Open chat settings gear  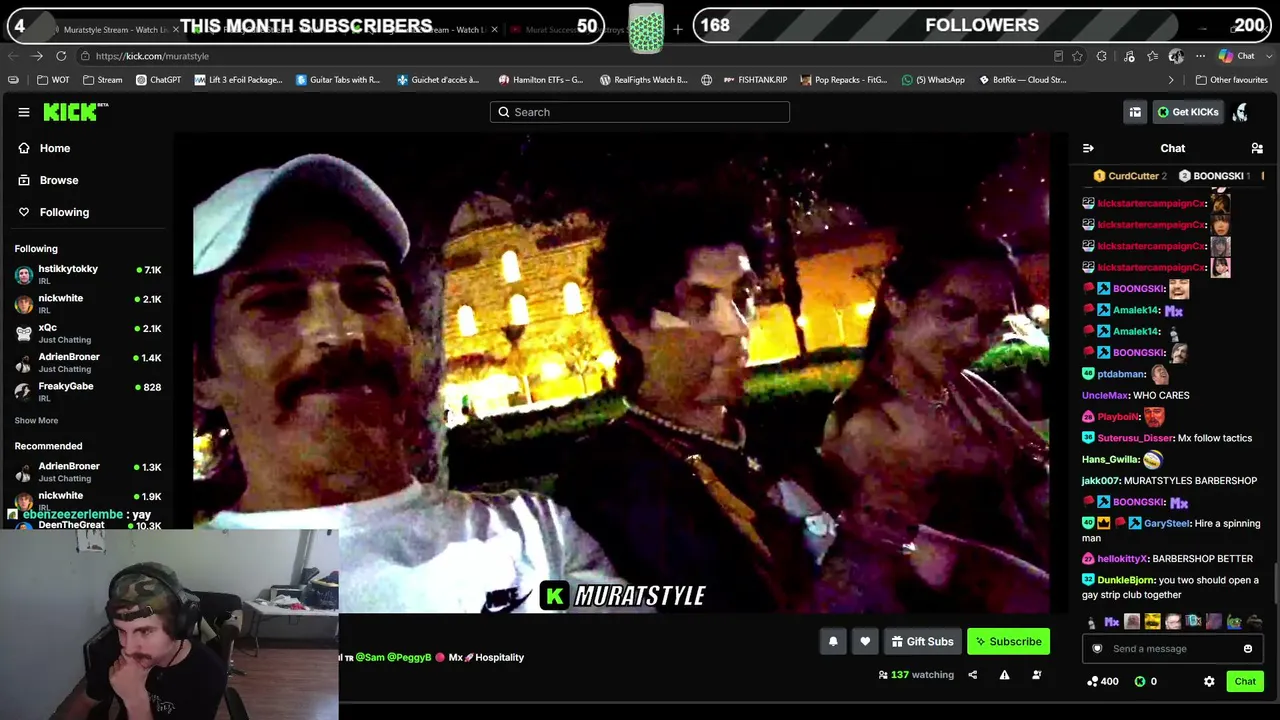tap(1209, 681)
